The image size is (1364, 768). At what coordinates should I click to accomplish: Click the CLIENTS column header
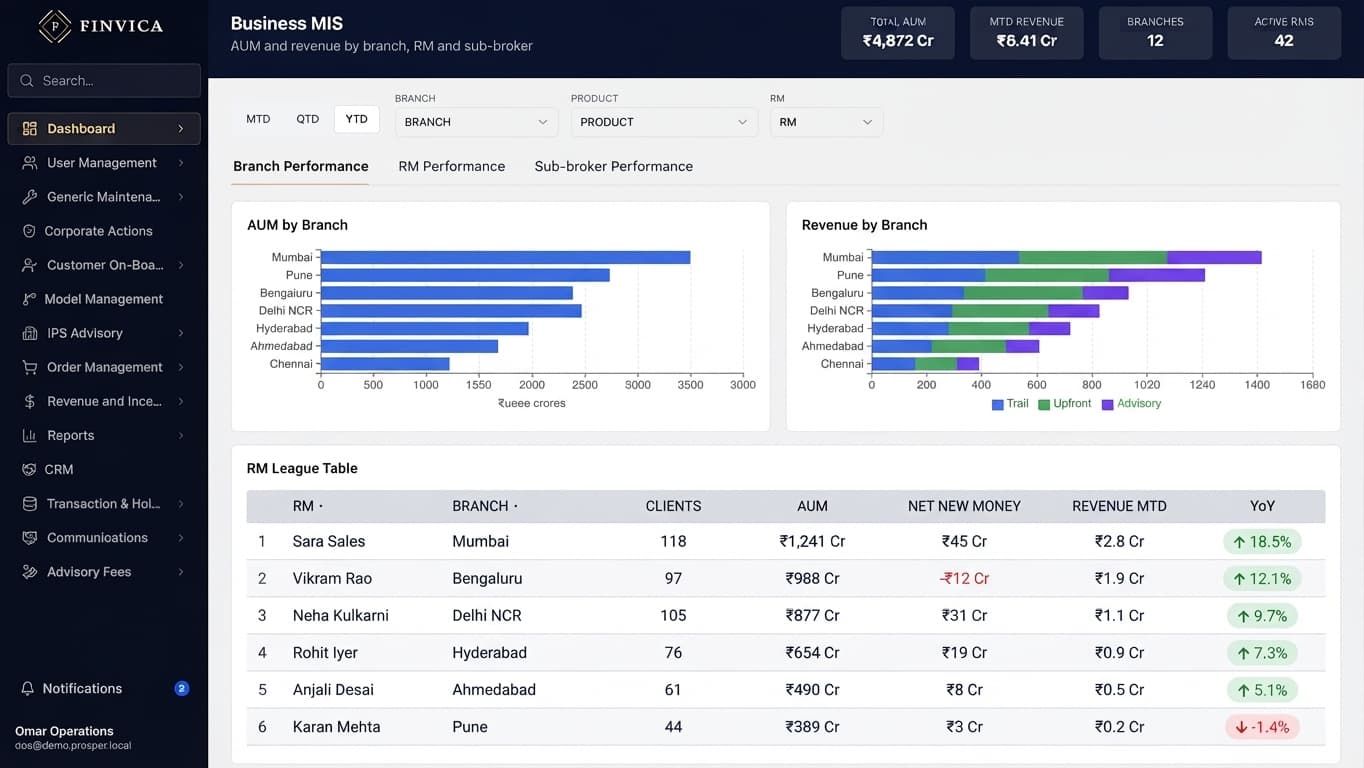tap(673, 506)
